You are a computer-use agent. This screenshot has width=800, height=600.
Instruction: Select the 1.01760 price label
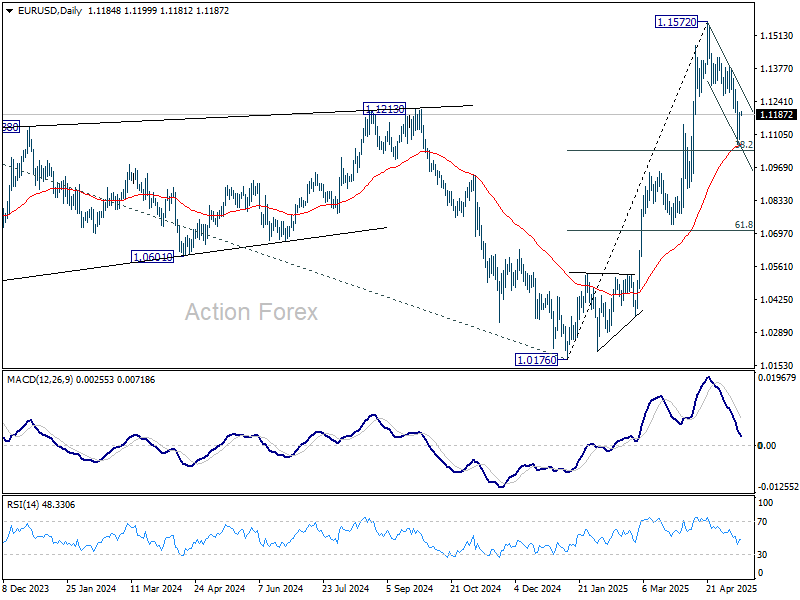pos(536,360)
